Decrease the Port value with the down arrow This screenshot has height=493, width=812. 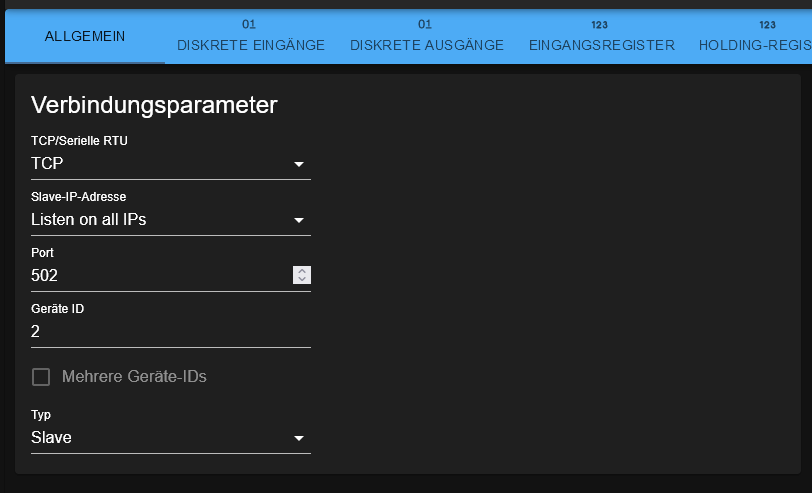302,280
